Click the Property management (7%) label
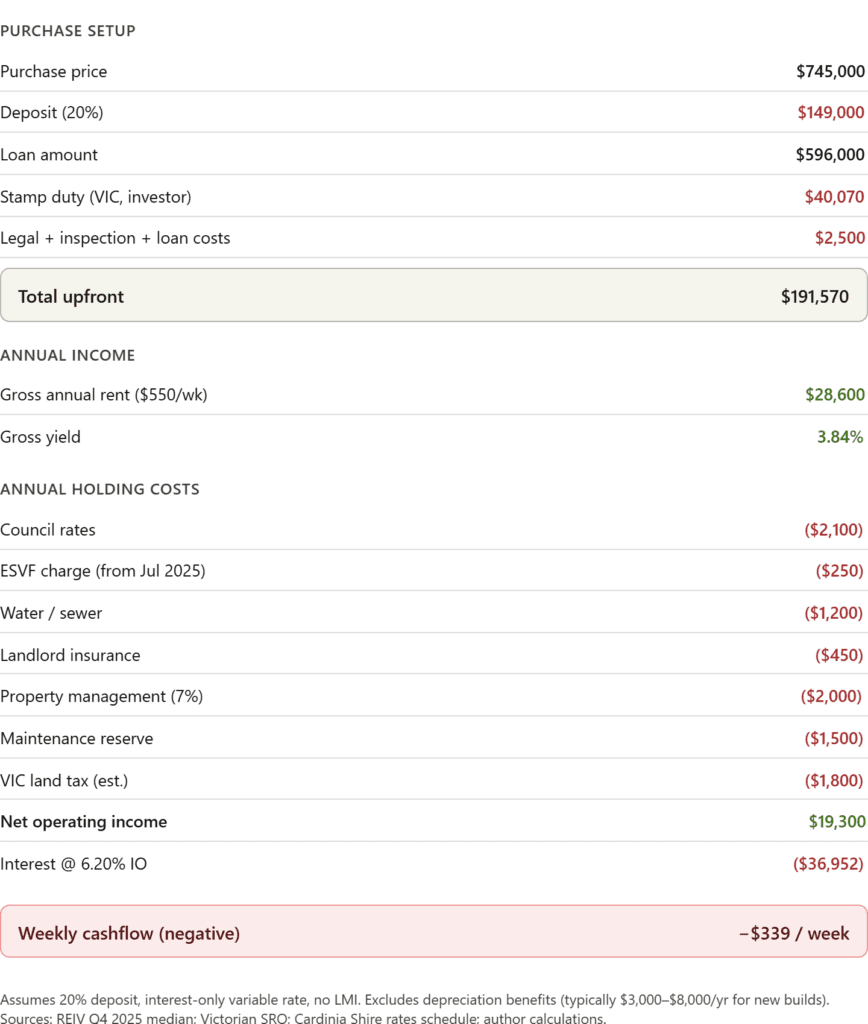The width and height of the screenshot is (868, 1024). tap(101, 697)
